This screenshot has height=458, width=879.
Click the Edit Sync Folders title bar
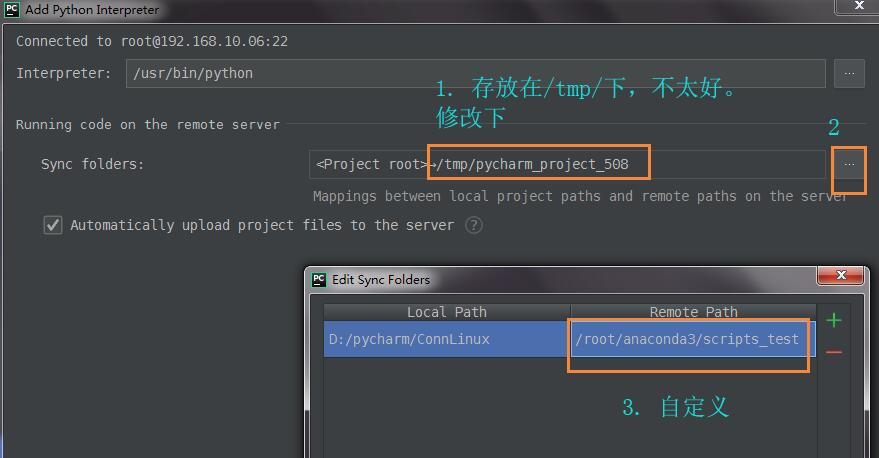pos(560,280)
